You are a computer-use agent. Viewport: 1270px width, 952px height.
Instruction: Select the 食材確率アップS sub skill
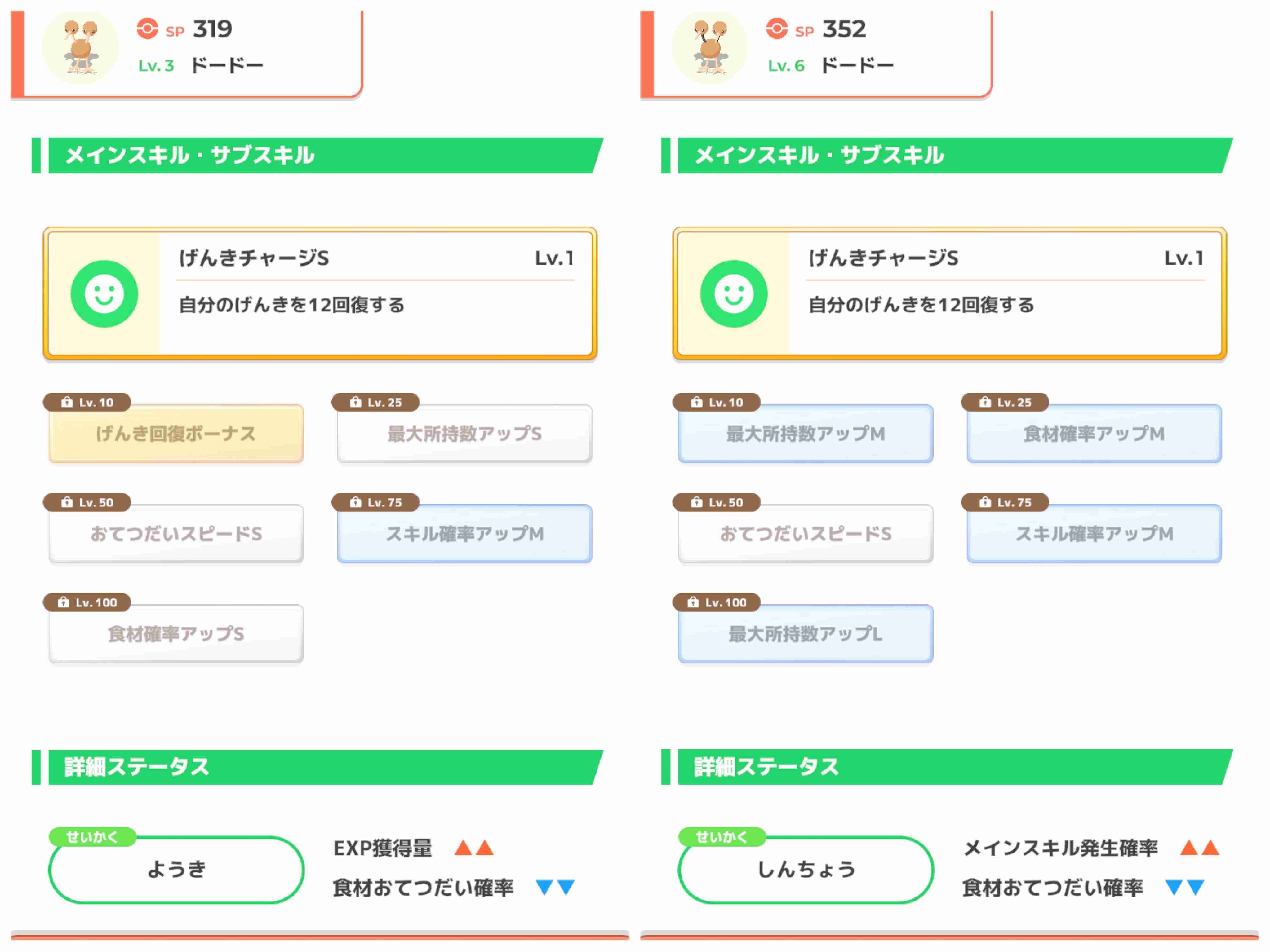(176, 634)
